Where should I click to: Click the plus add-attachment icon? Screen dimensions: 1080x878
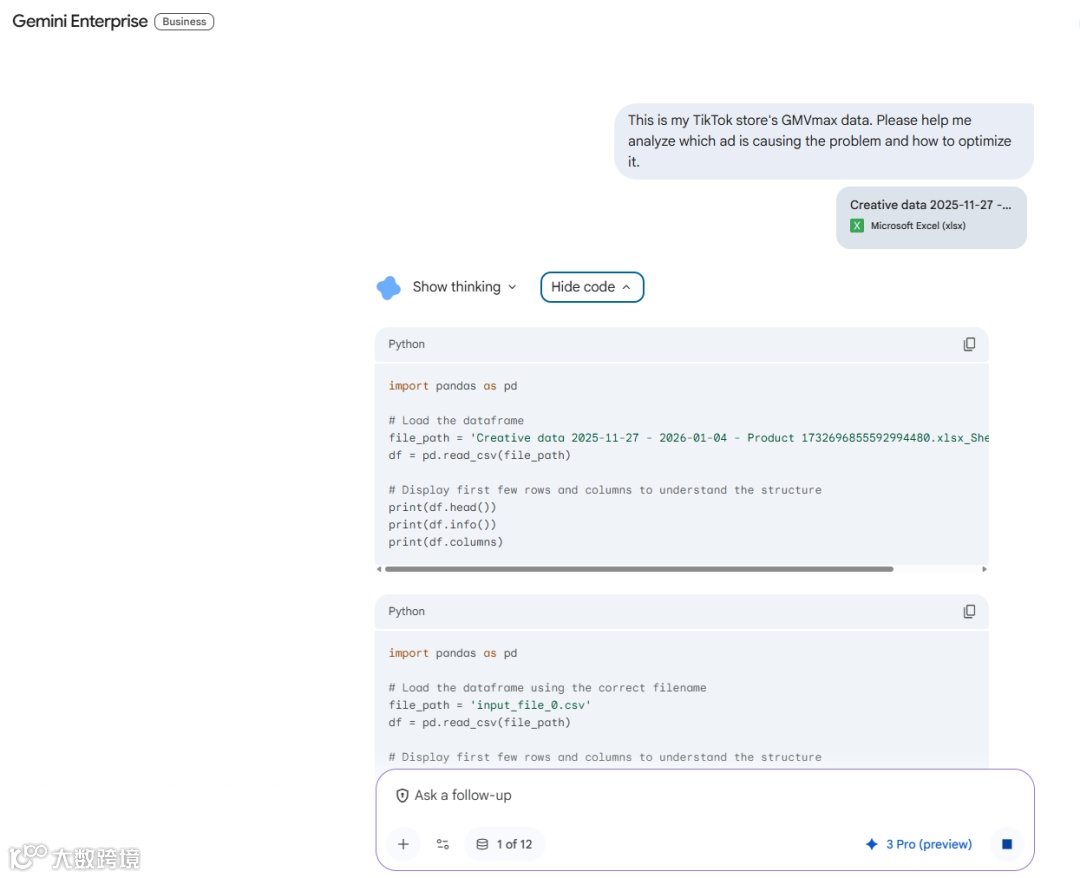[404, 844]
